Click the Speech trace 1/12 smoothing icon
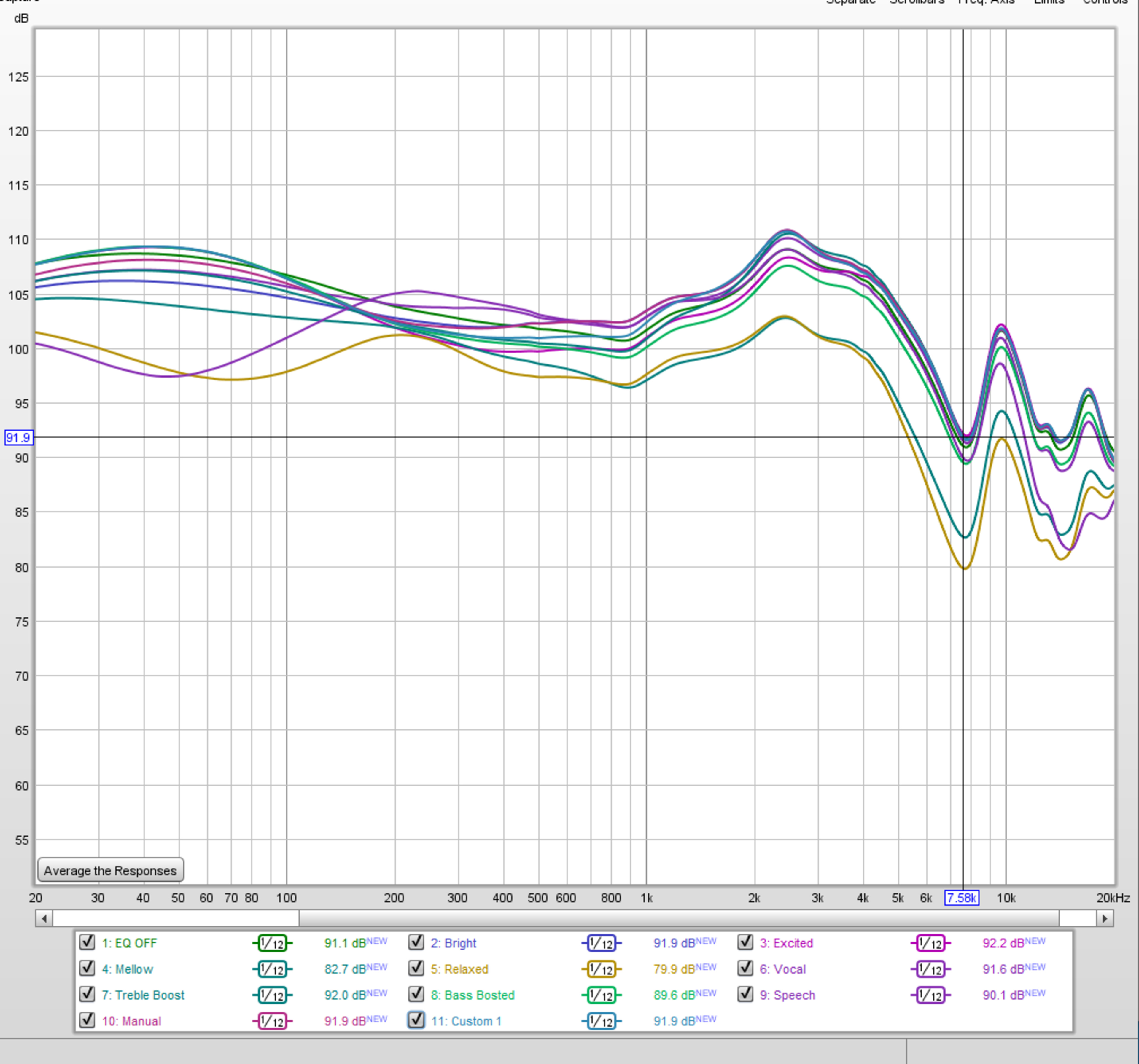Image resolution: width=1139 pixels, height=1064 pixels. click(x=930, y=995)
